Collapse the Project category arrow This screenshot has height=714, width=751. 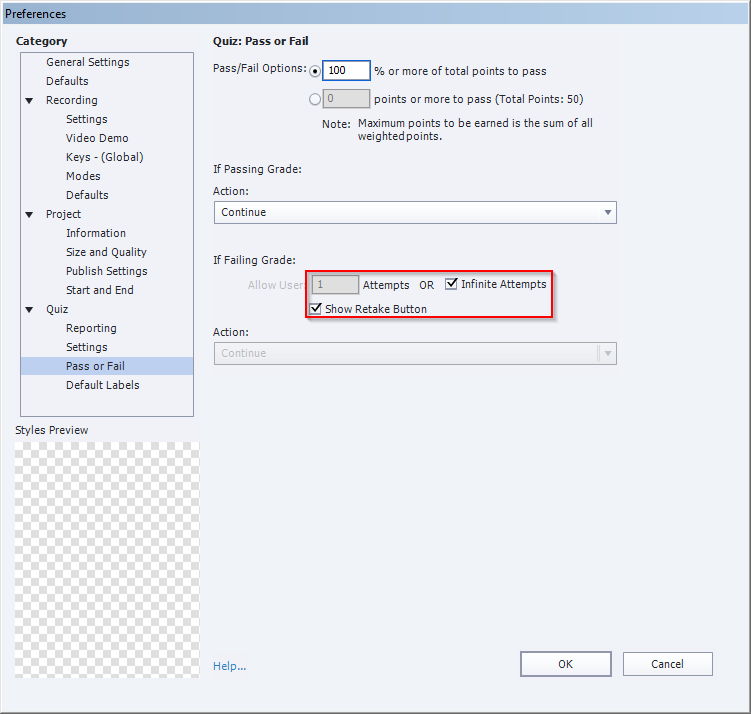click(x=30, y=214)
